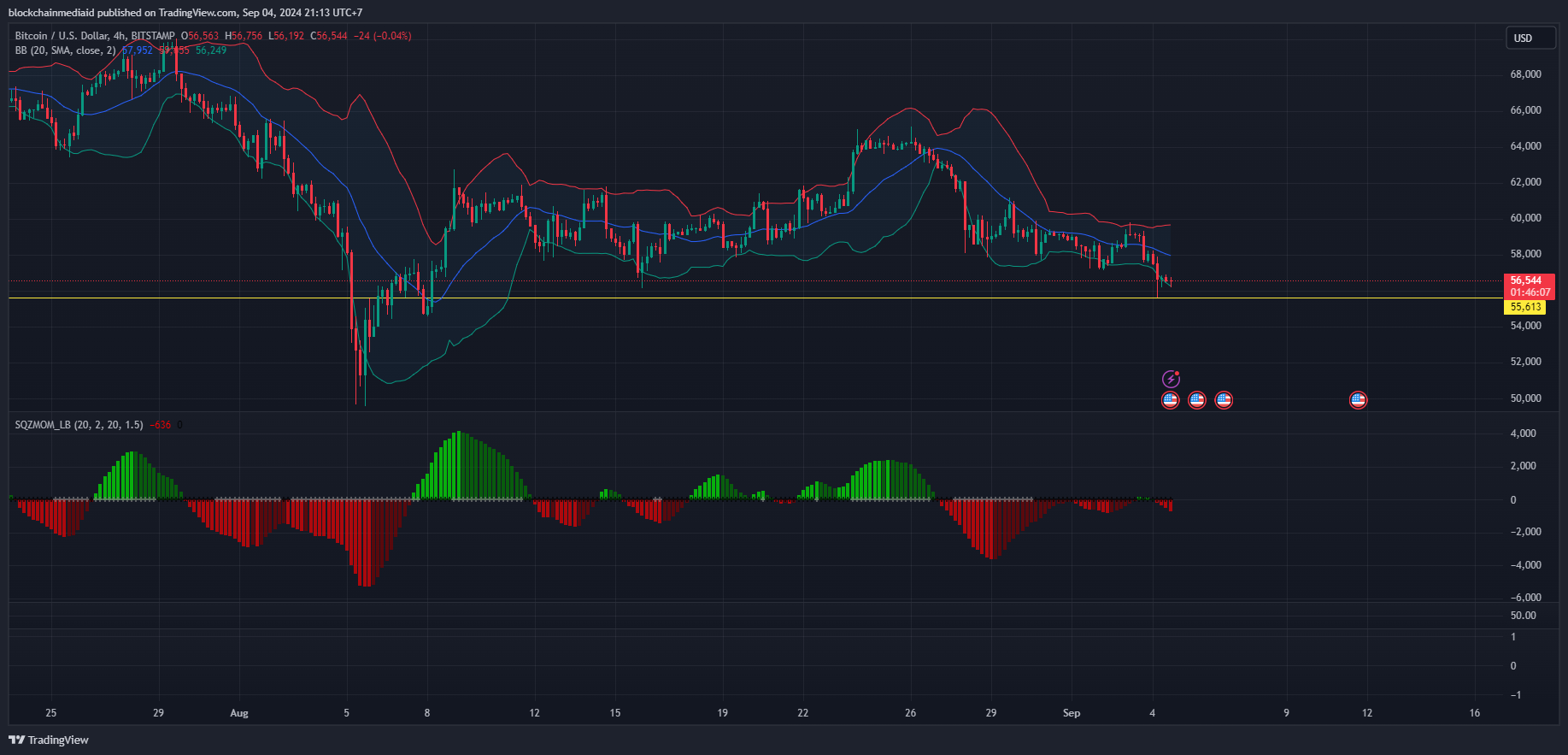This screenshot has height=755, width=1568.
Task: Open the US flag event directly below the lightning icon
Action: [1171, 399]
